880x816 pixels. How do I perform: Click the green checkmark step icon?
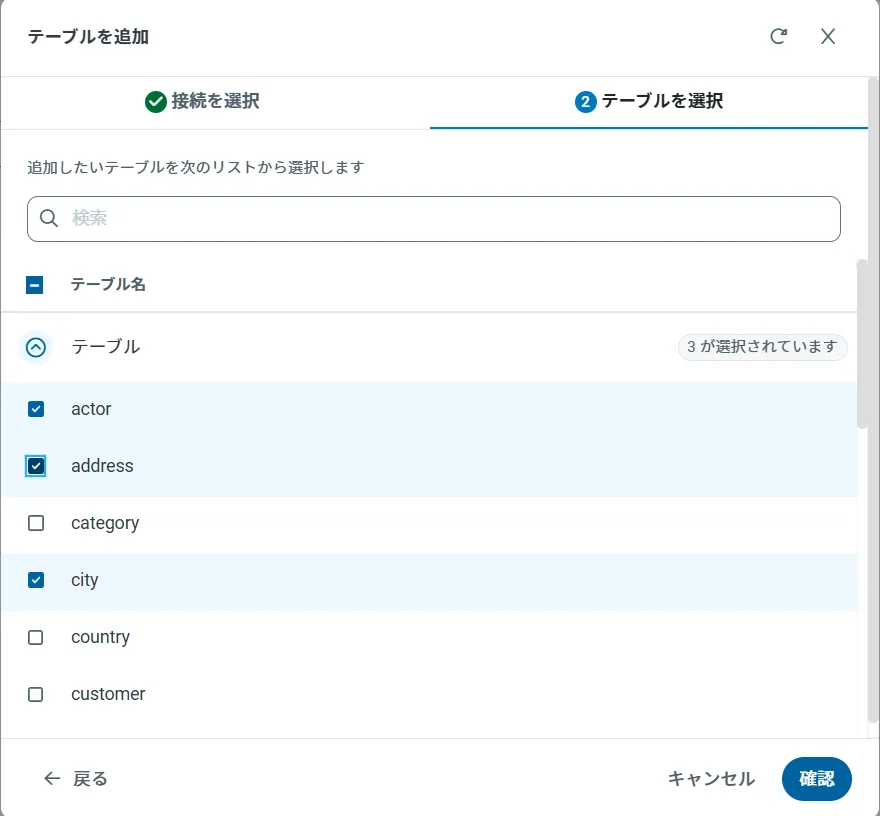click(x=155, y=101)
